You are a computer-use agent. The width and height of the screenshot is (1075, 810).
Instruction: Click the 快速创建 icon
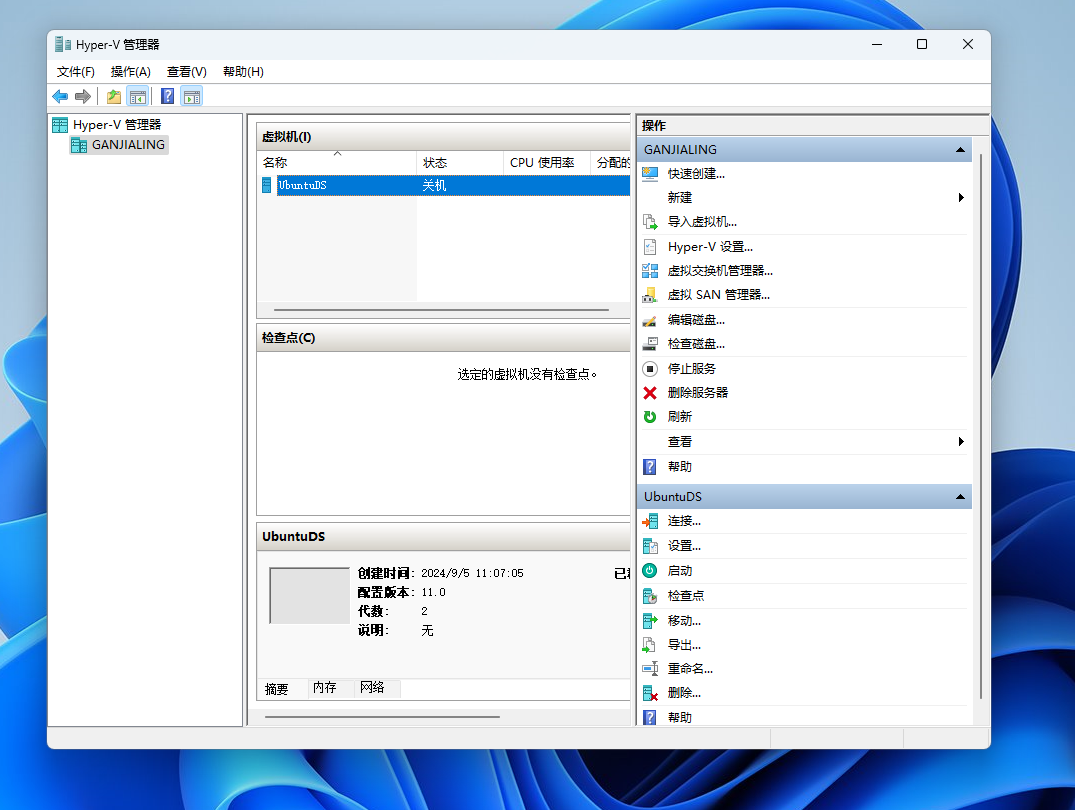(650, 174)
